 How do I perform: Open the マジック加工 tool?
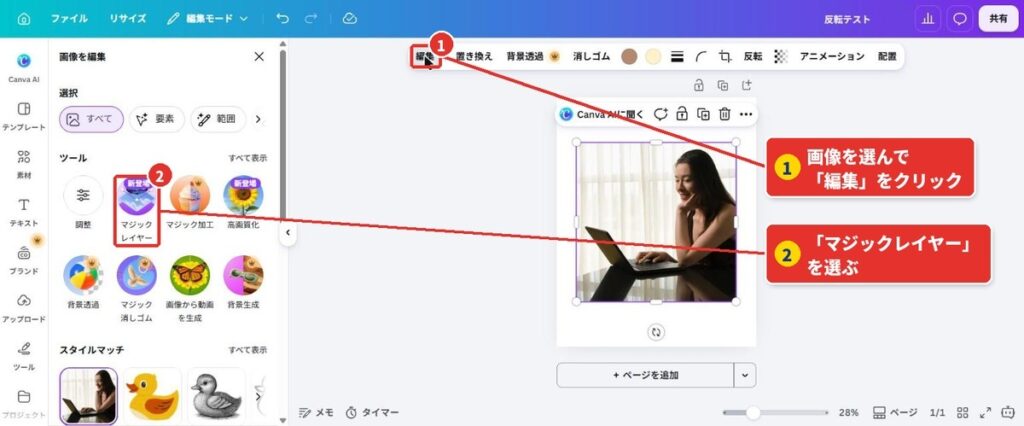coord(190,203)
